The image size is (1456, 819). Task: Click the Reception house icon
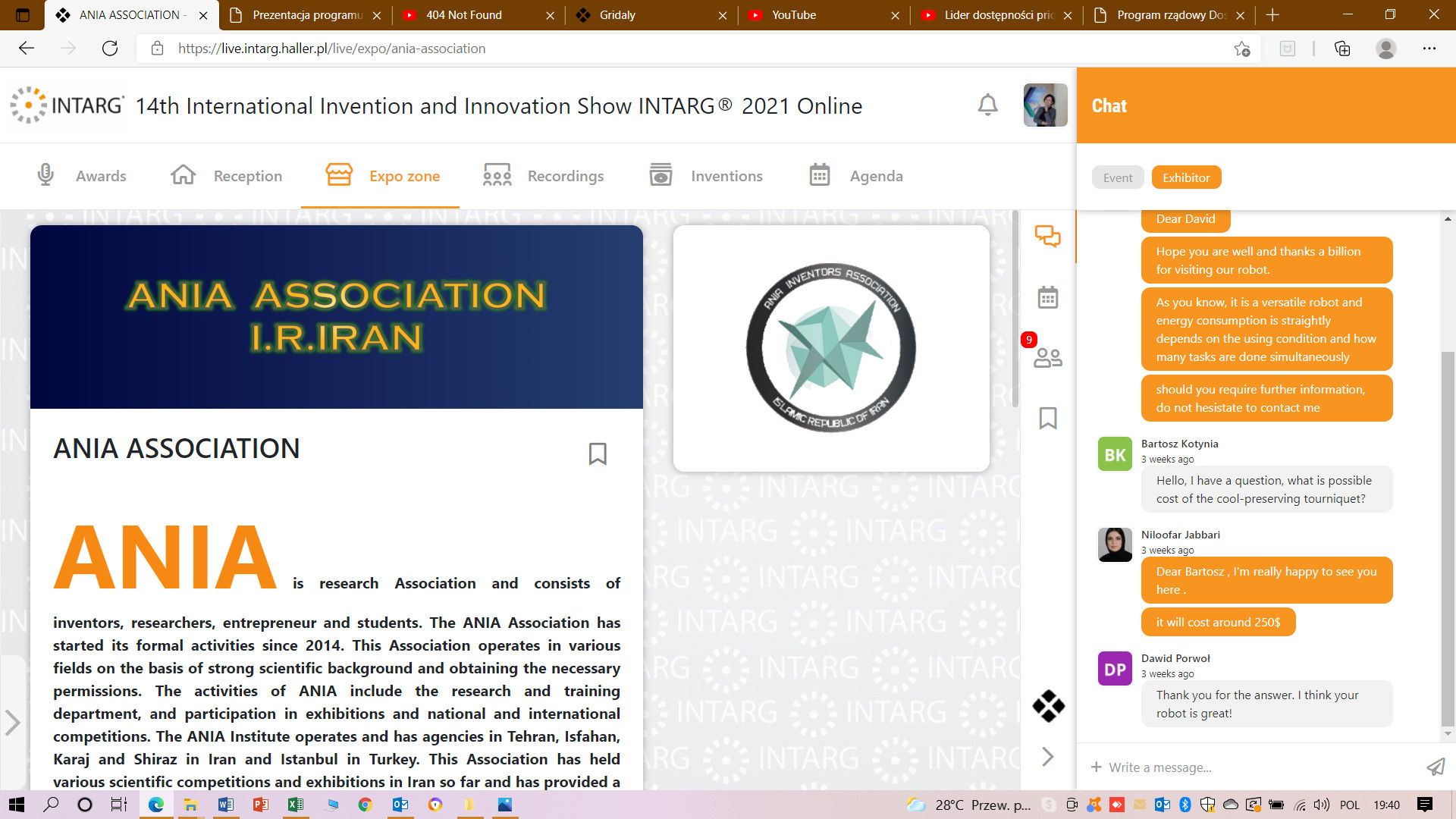click(x=184, y=175)
